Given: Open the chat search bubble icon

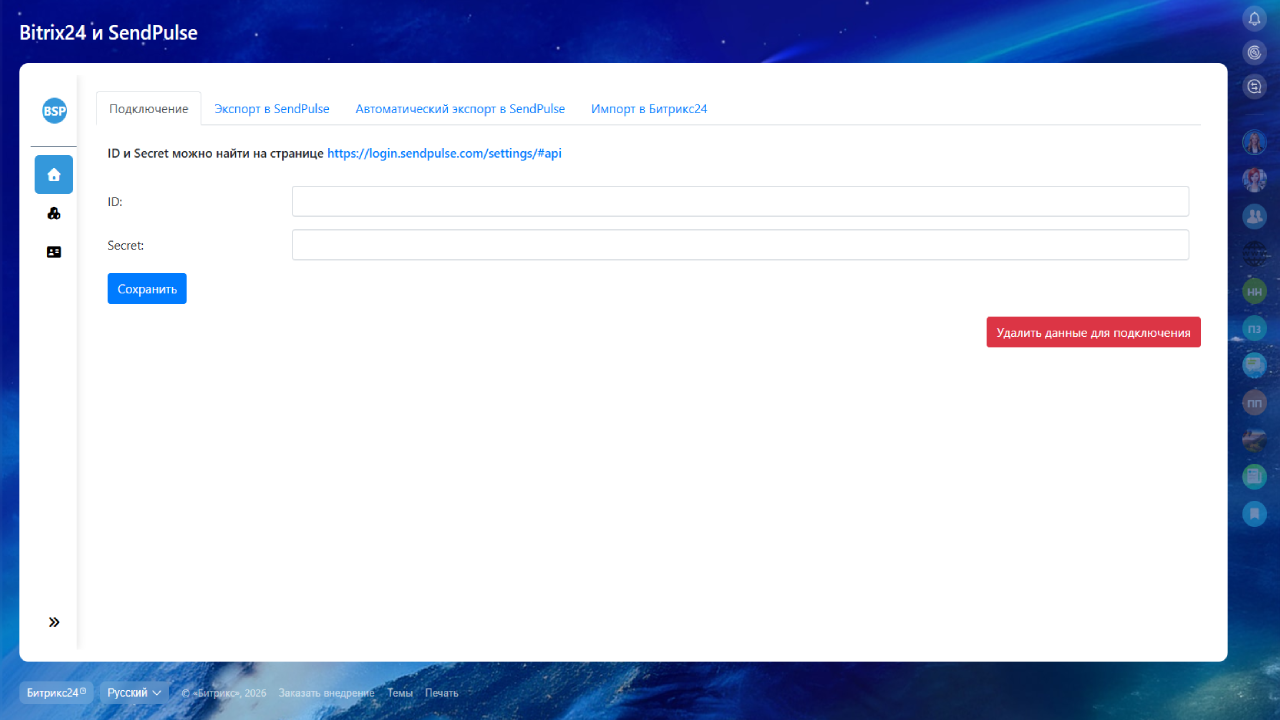Looking at the screenshot, I should (1254, 86).
